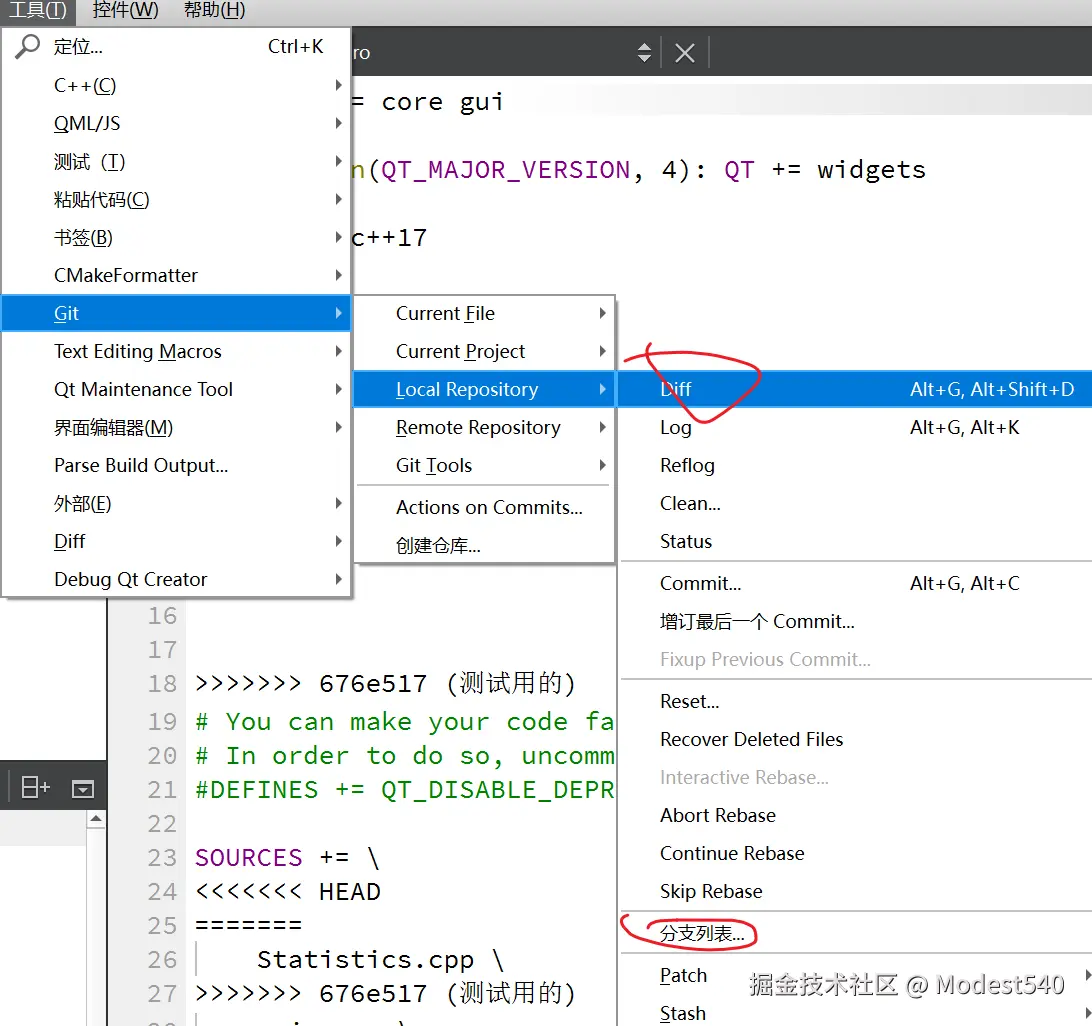The width and height of the screenshot is (1092, 1026).
Task: Expand the C++(C) submenu
Action: [x=176, y=85]
